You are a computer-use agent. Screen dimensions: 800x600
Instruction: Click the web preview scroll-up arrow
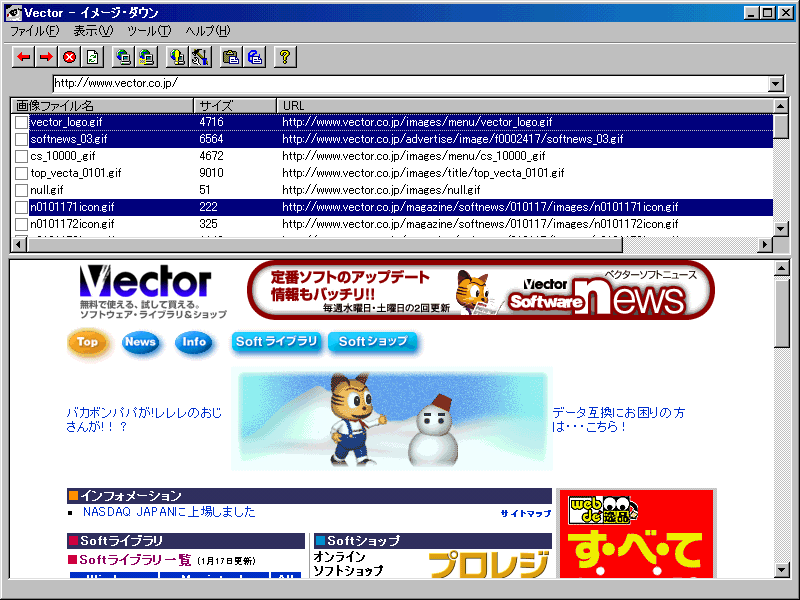(x=782, y=268)
